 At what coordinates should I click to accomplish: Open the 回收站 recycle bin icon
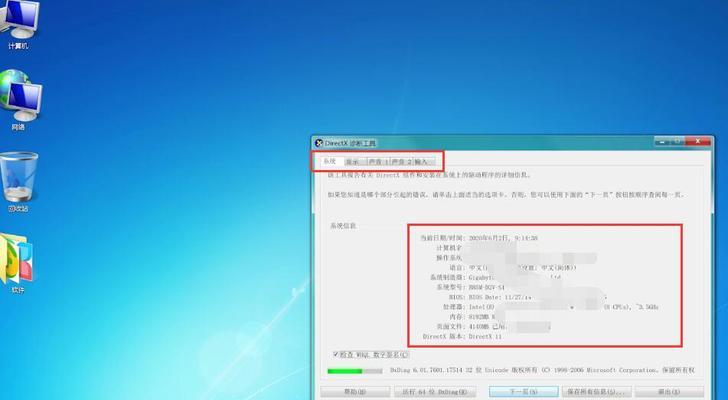pyautogui.click(x=19, y=182)
